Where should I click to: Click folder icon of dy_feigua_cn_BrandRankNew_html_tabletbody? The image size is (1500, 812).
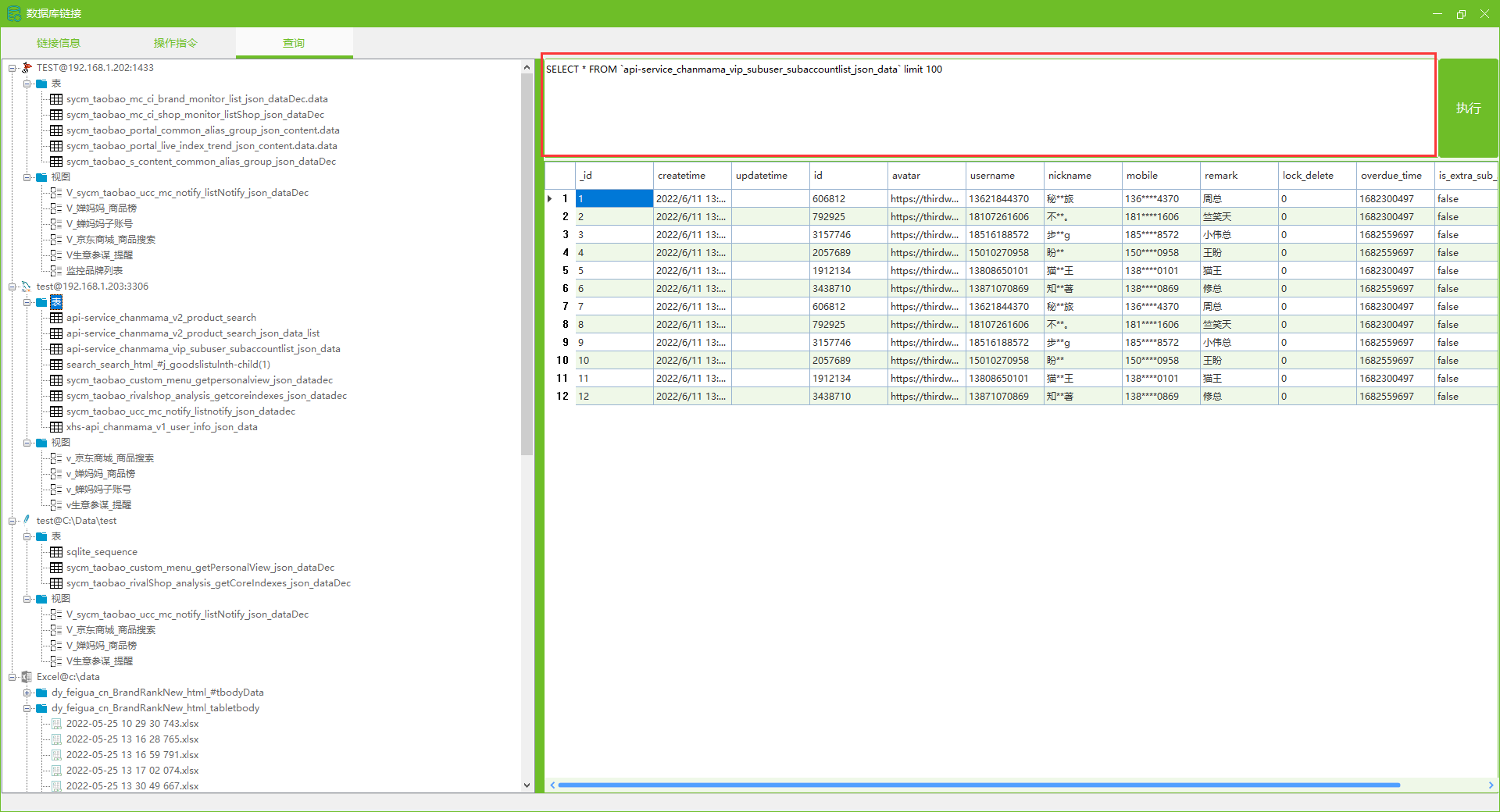point(41,708)
